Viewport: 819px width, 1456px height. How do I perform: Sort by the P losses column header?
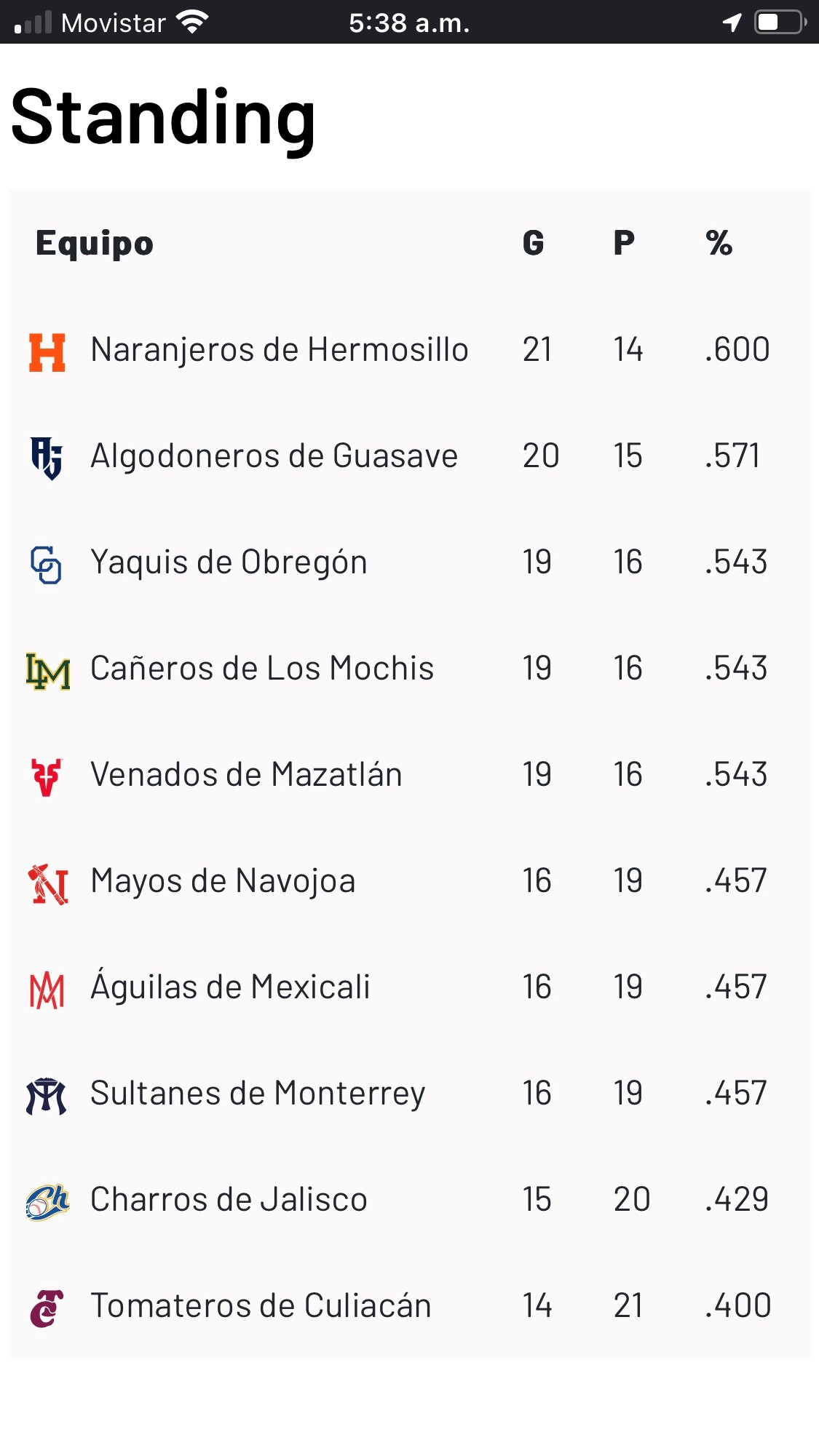coord(624,243)
